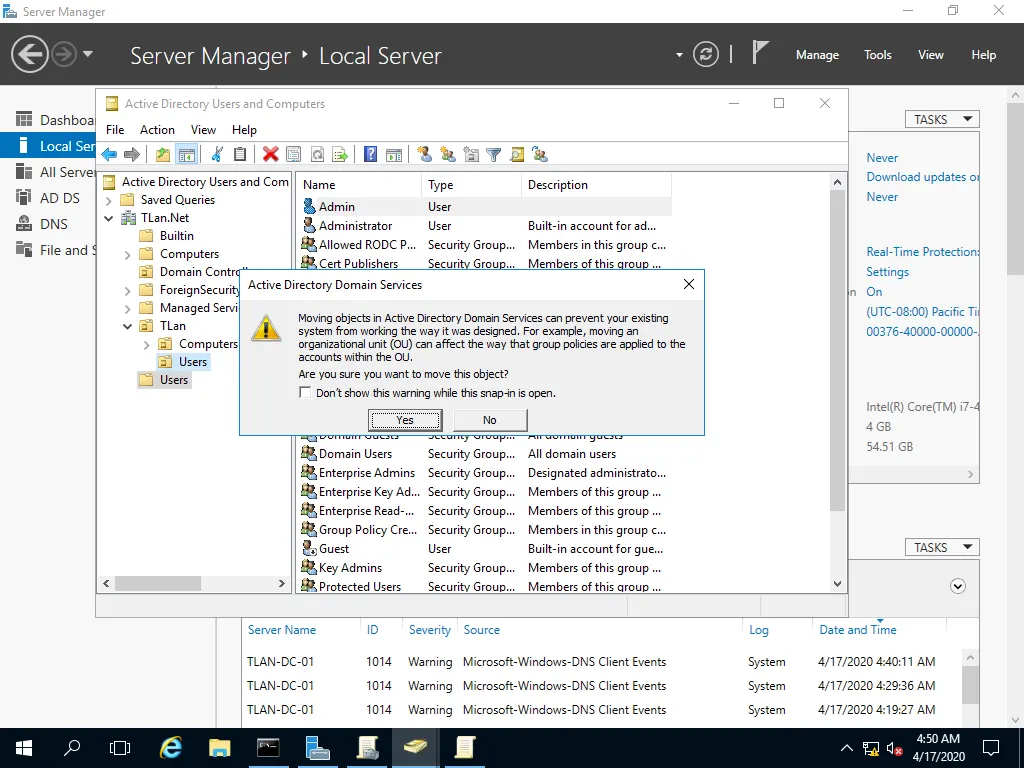Click the Find objects magnifier icon
This screenshot has width=1024, height=768.
click(x=517, y=155)
